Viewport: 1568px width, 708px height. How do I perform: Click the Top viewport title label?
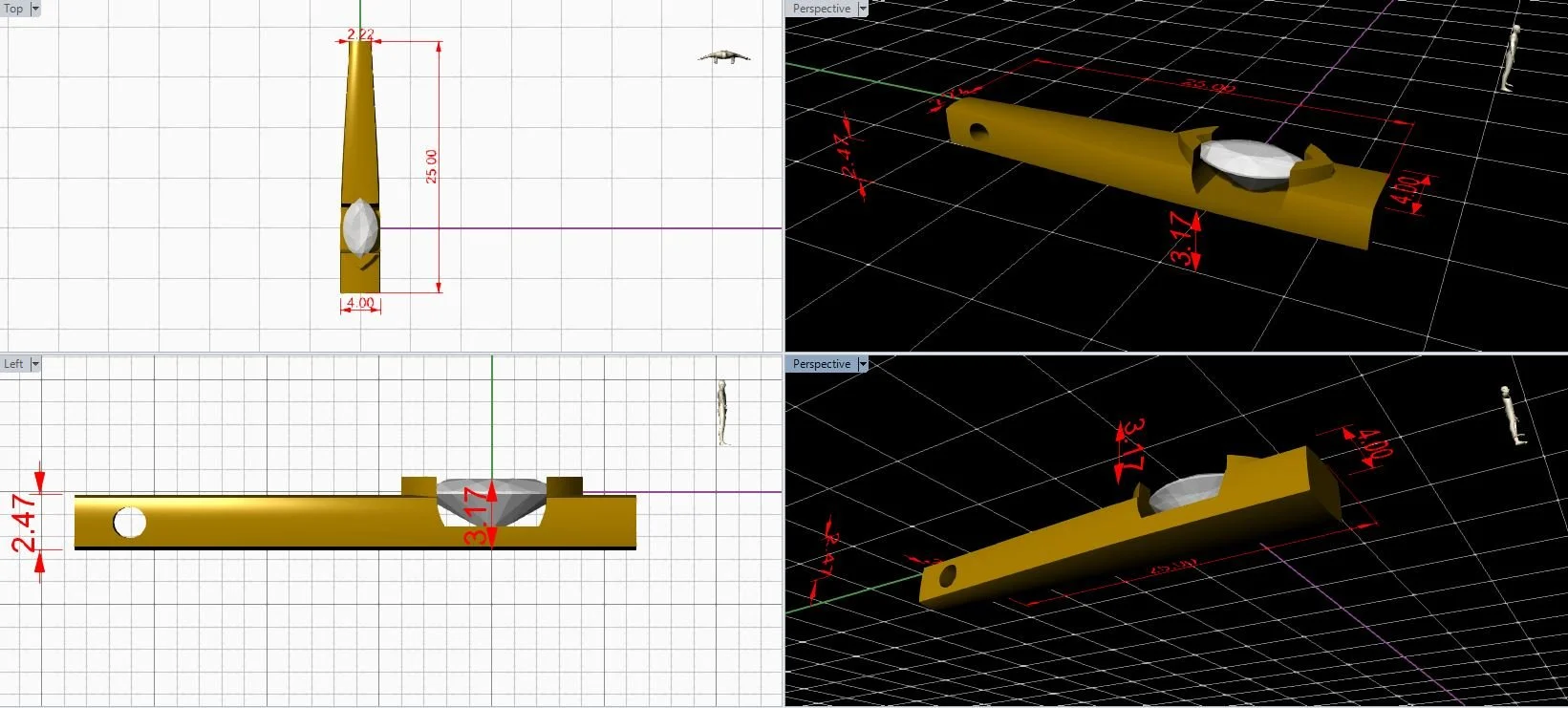coord(14,9)
